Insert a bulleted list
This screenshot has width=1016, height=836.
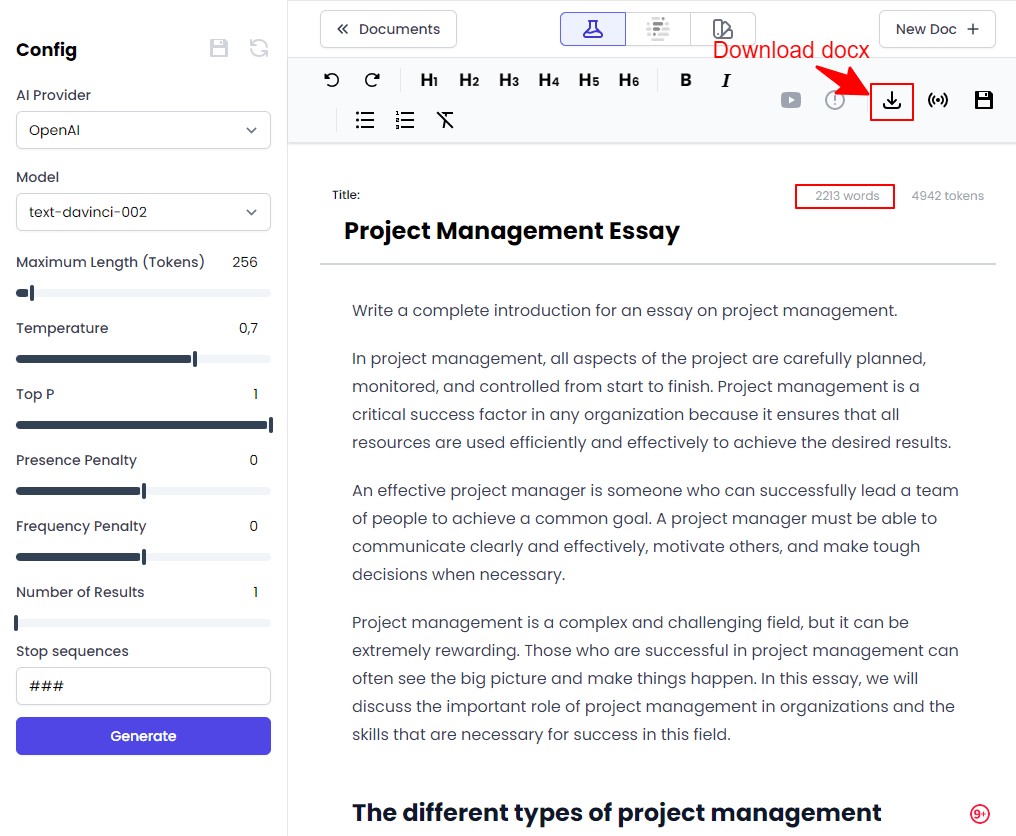pyautogui.click(x=365, y=120)
